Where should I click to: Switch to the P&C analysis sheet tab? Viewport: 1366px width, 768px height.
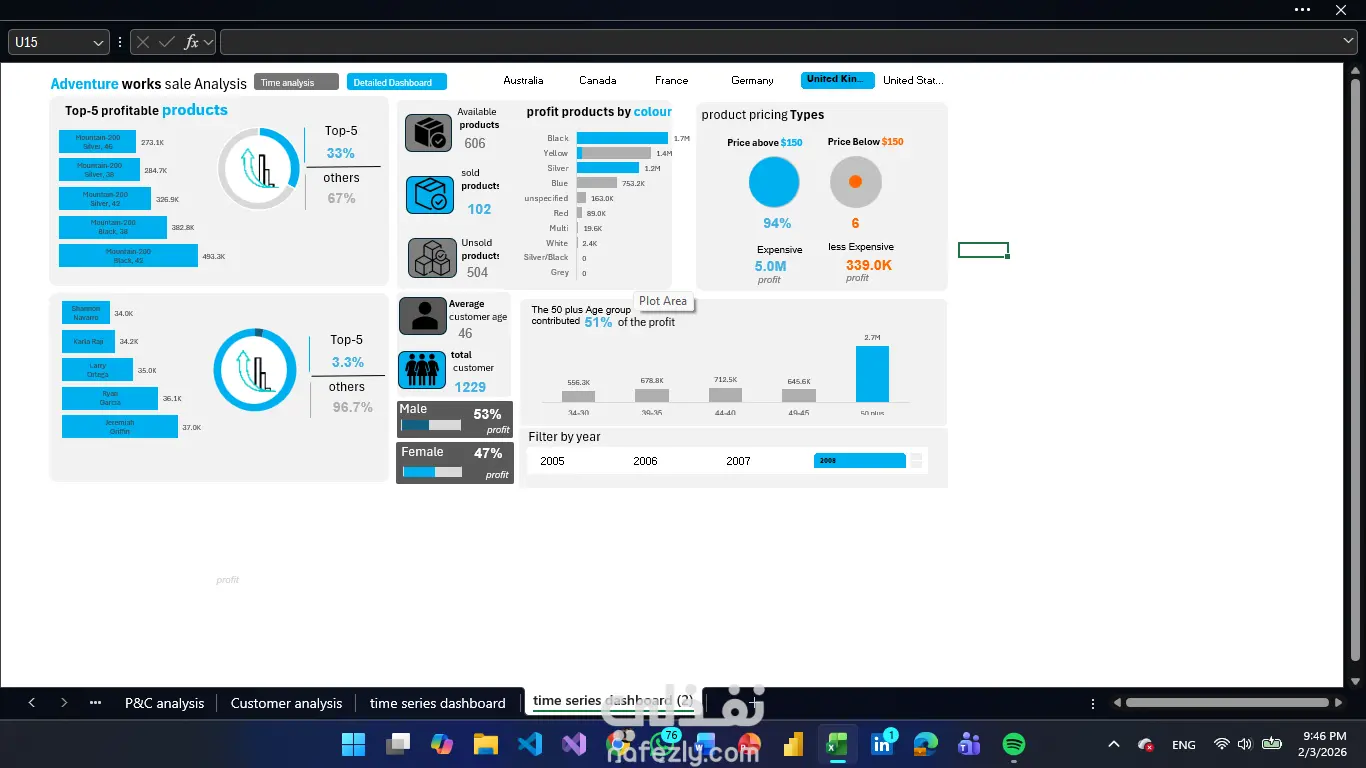coord(164,703)
